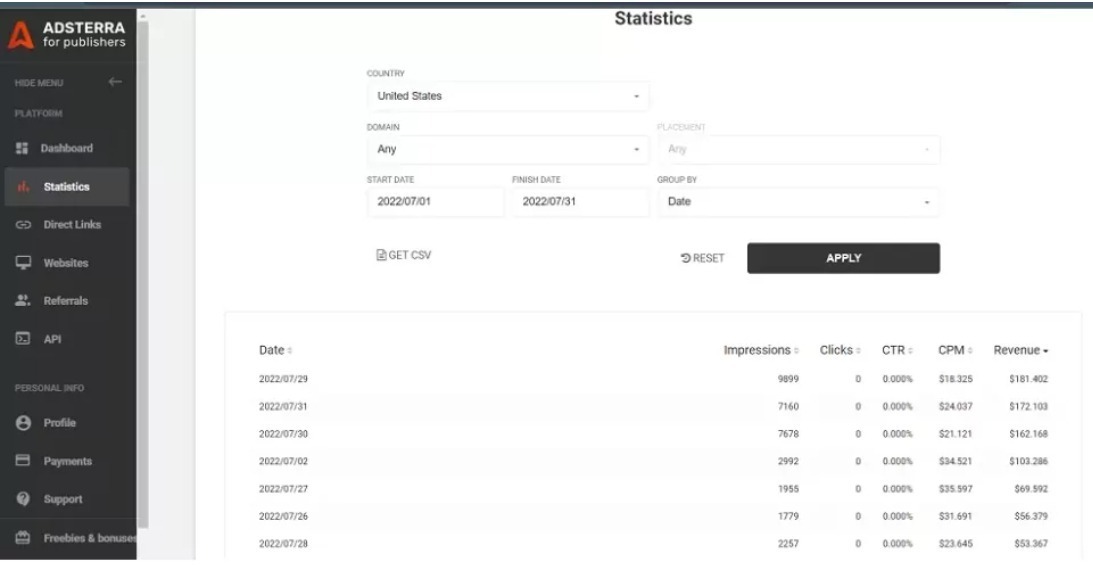1093x565 pixels.
Task: Click the Hide Menu label
Action: point(38,83)
